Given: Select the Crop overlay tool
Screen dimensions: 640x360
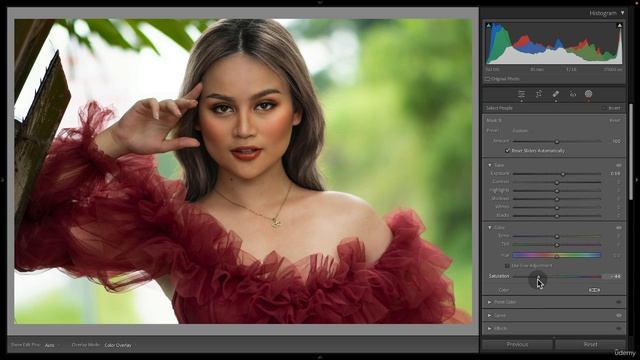Looking at the screenshot, I should (x=539, y=94).
